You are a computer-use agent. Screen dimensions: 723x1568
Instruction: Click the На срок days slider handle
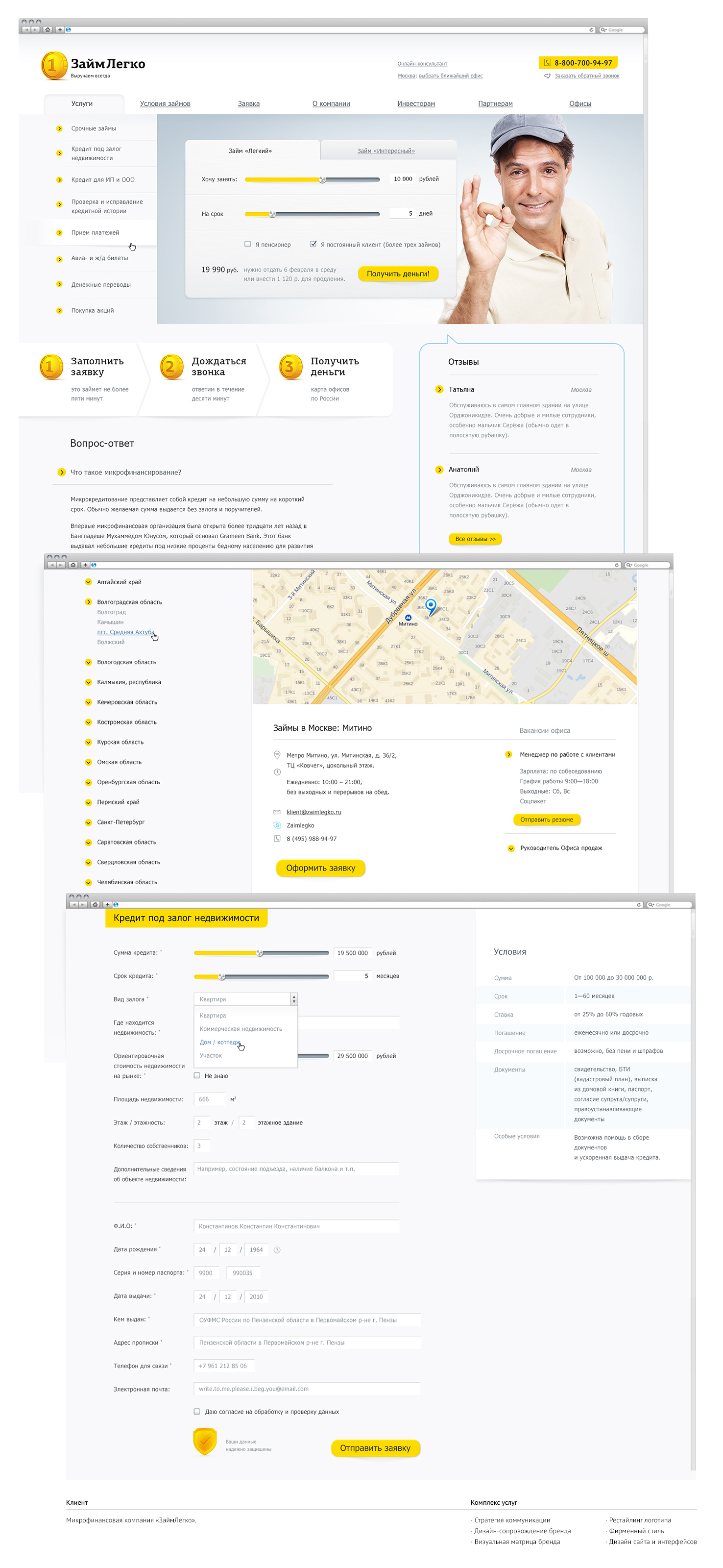272,214
